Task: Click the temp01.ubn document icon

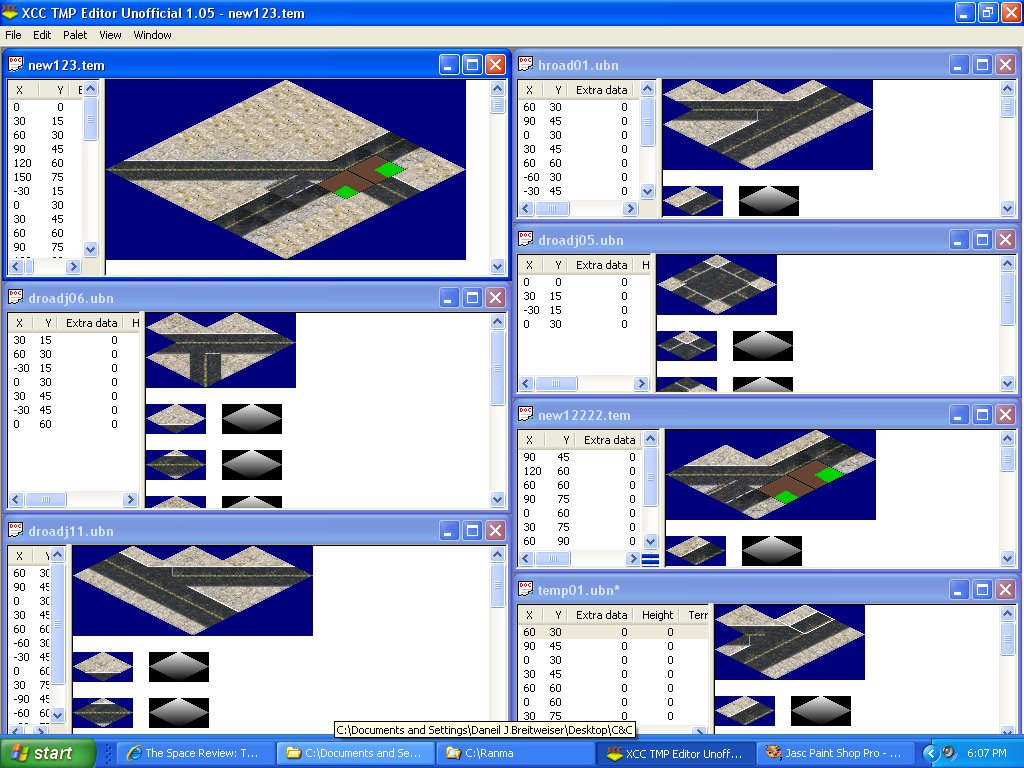Action: click(x=524, y=590)
